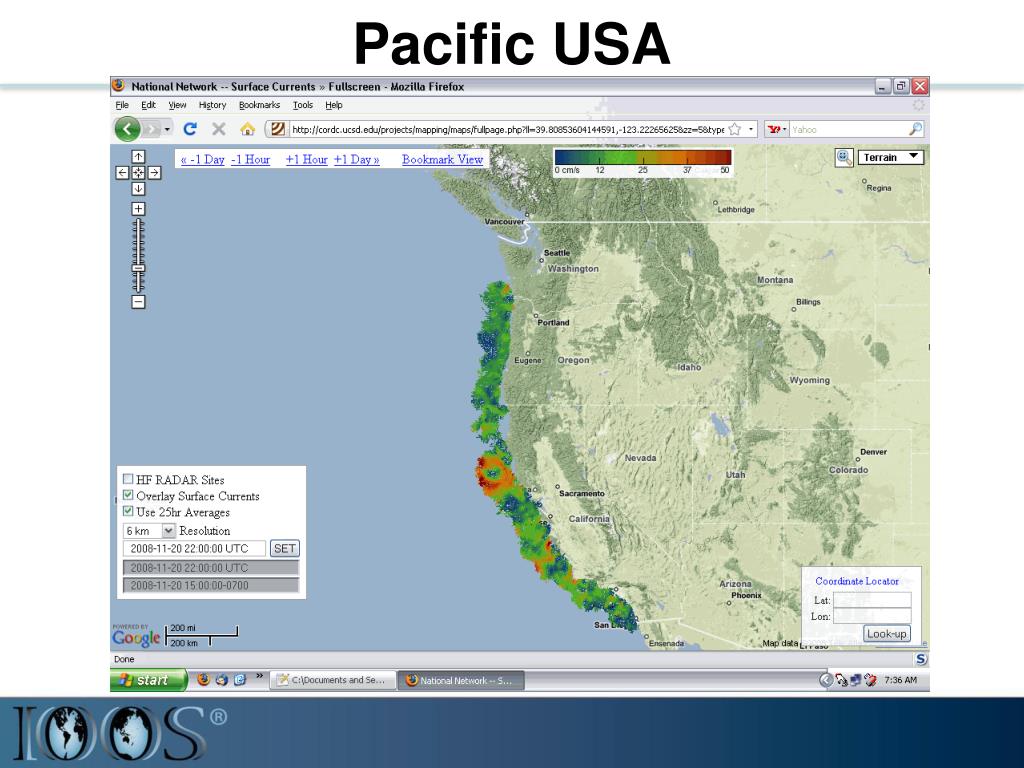The image size is (1024, 768).
Task: Click the Seattle city label on map
Action: (557, 253)
